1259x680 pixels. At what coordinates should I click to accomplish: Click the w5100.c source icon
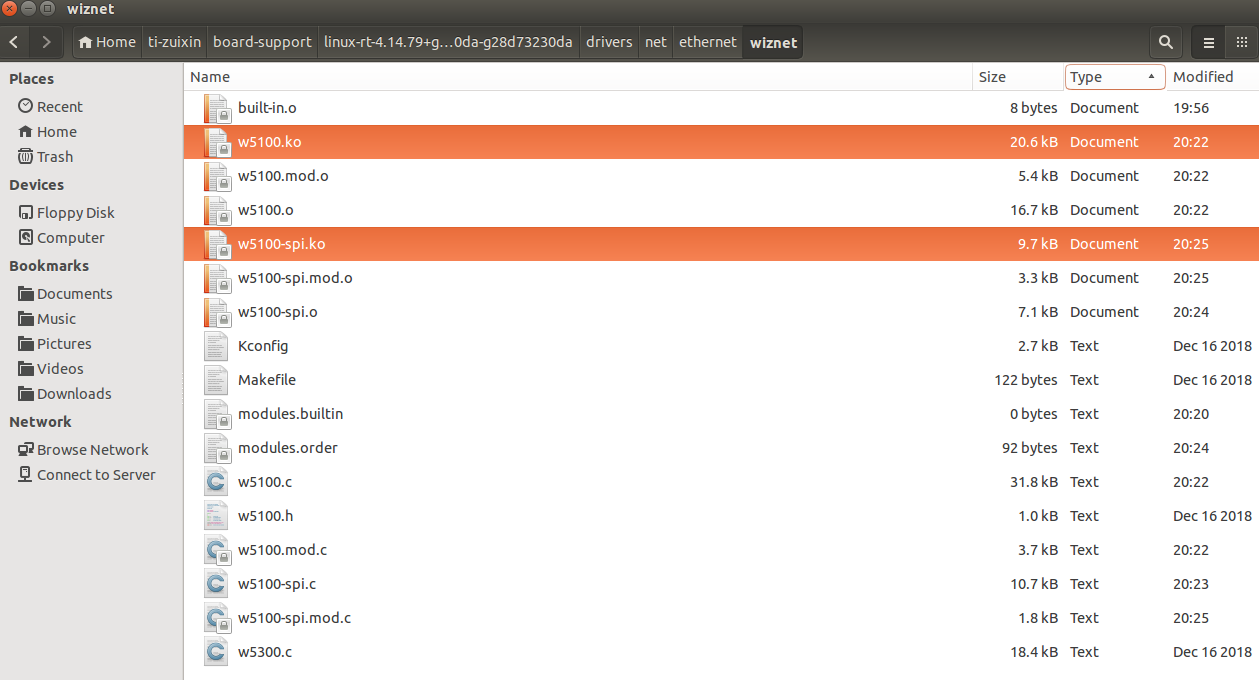pyautogui.click(x=216, y=482)
